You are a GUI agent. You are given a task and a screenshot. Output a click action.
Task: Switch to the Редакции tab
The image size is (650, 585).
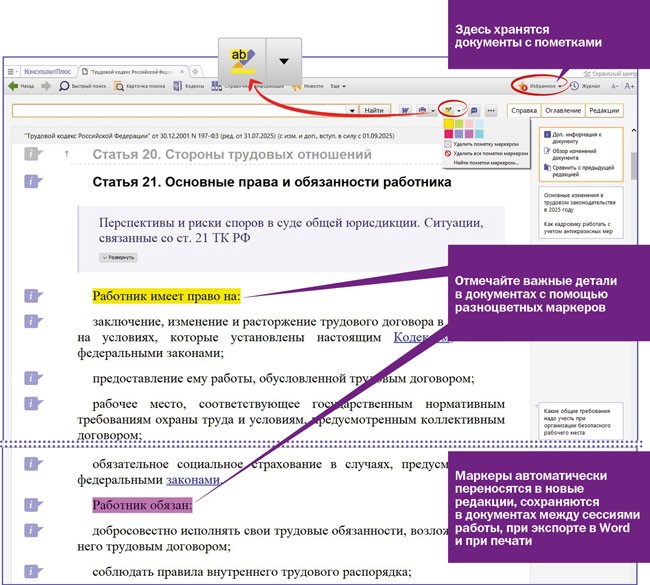(x=604, y=110)
